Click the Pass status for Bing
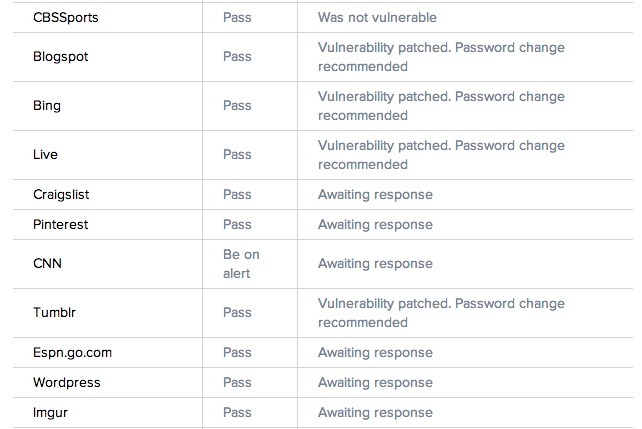The width and height of the screenshot is (642, 429). (237, 106)
